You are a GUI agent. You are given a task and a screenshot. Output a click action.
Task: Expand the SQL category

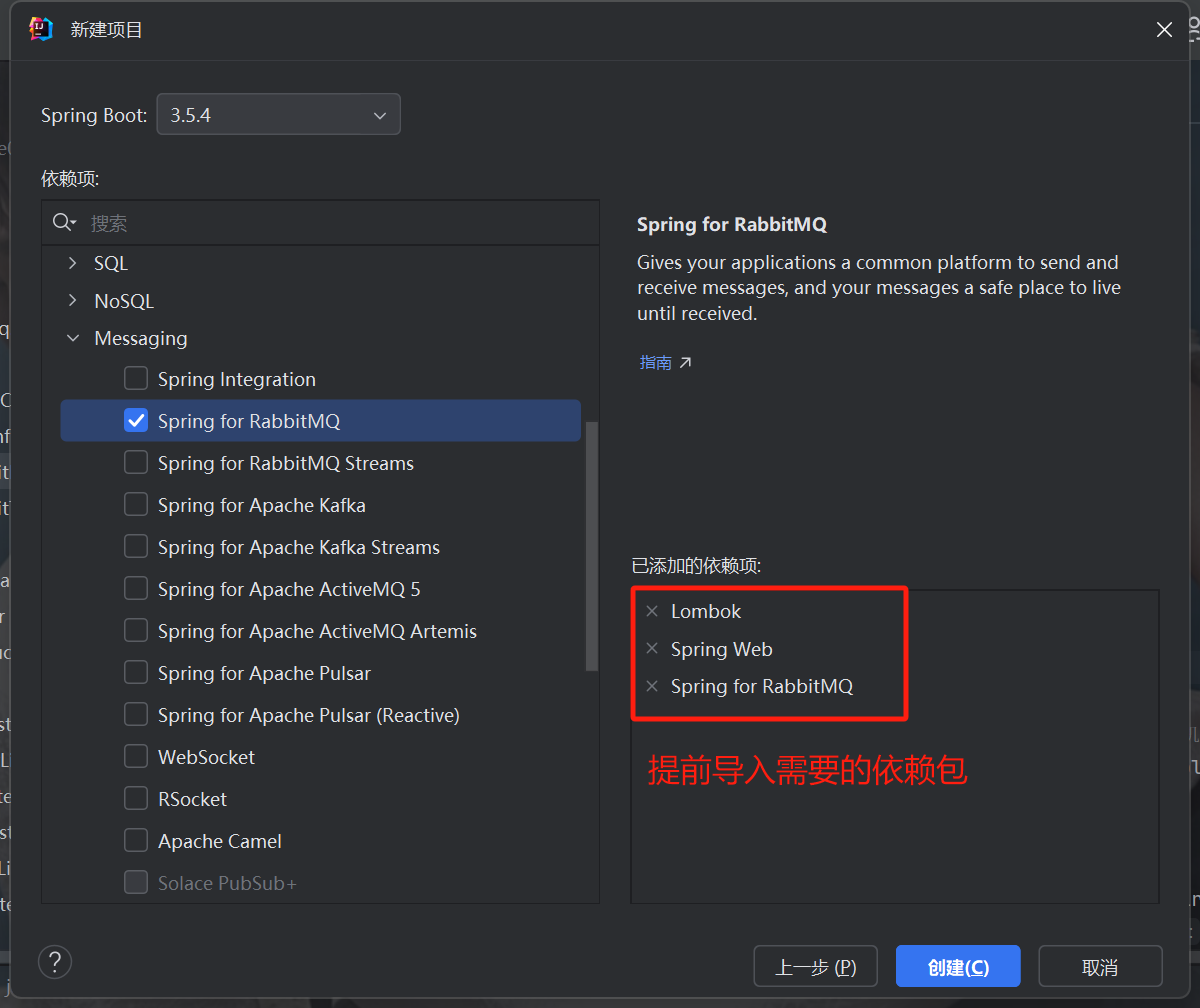click(x=72, y=263)
